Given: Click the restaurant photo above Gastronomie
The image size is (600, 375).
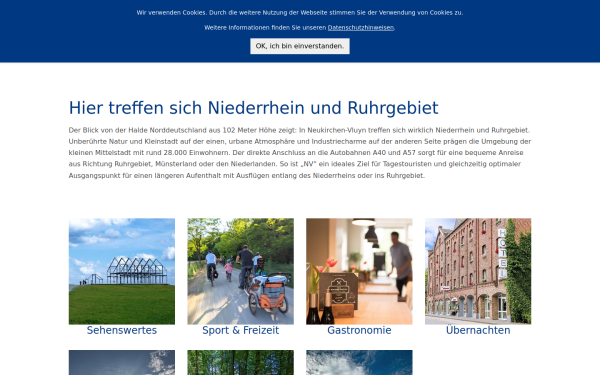Looking at the screenshot, I should point(359,271).
